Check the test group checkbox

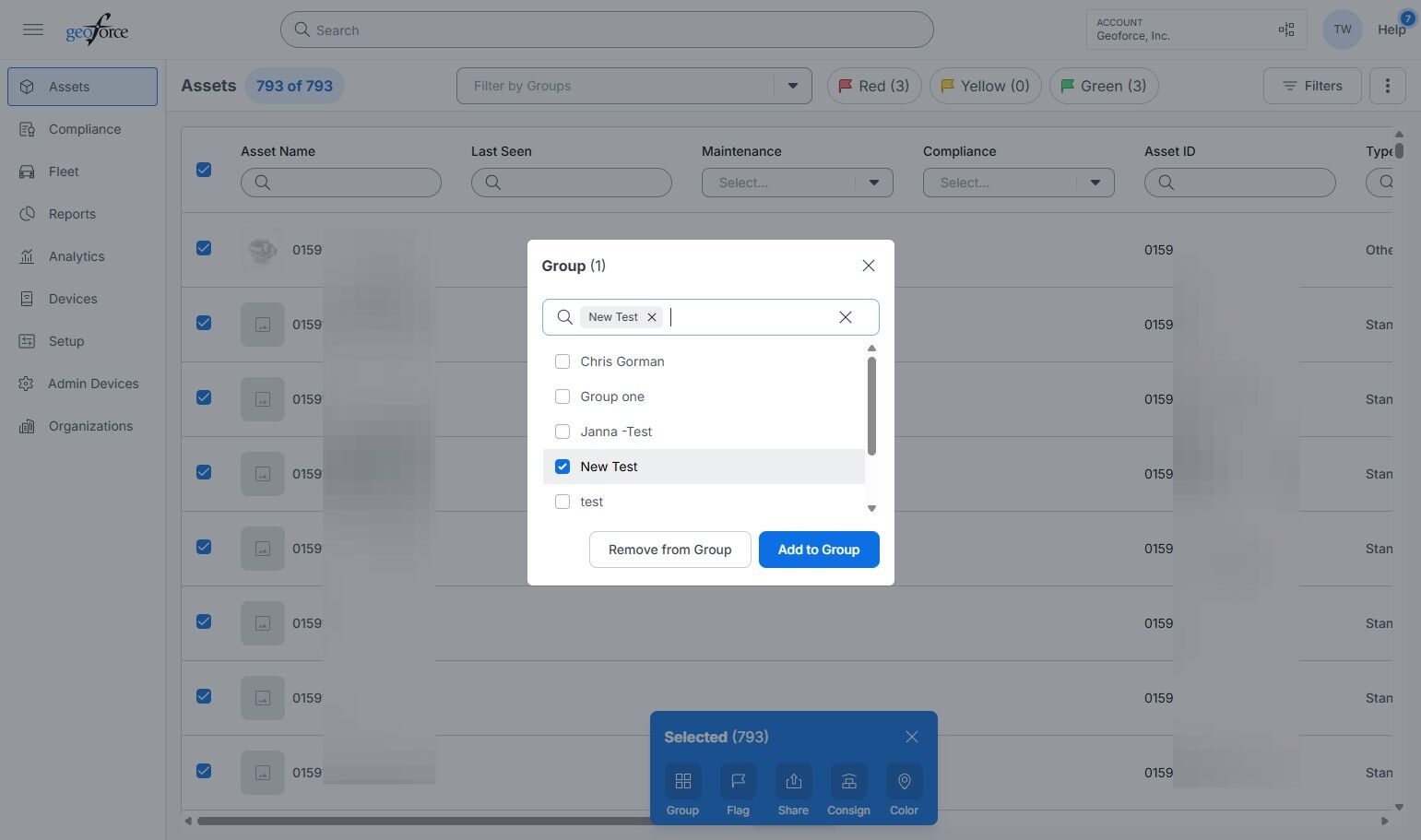point(562,502)
